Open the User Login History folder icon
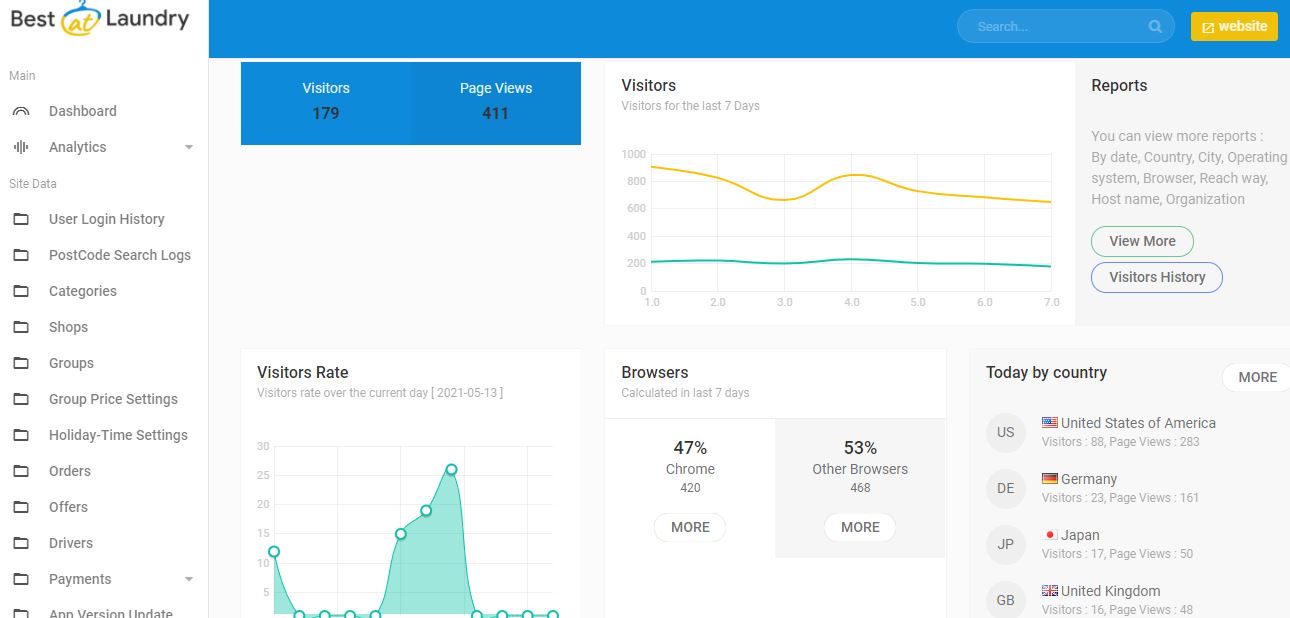The width and height of the screenshot is (1290, 618). point(22,219)
